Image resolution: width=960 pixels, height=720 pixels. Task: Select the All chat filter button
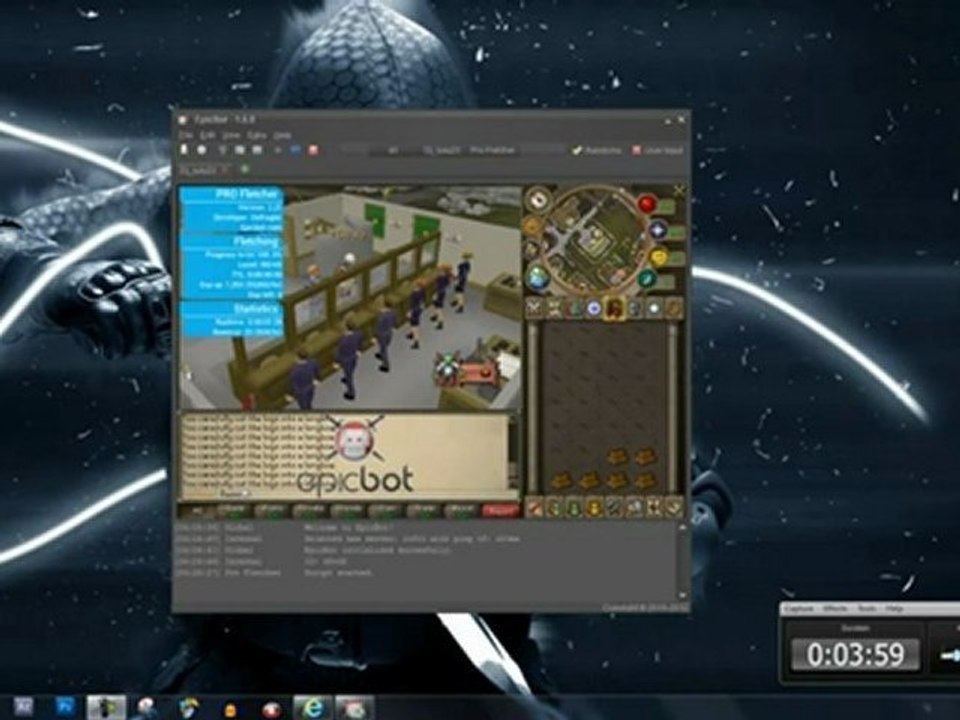[197, 510]
